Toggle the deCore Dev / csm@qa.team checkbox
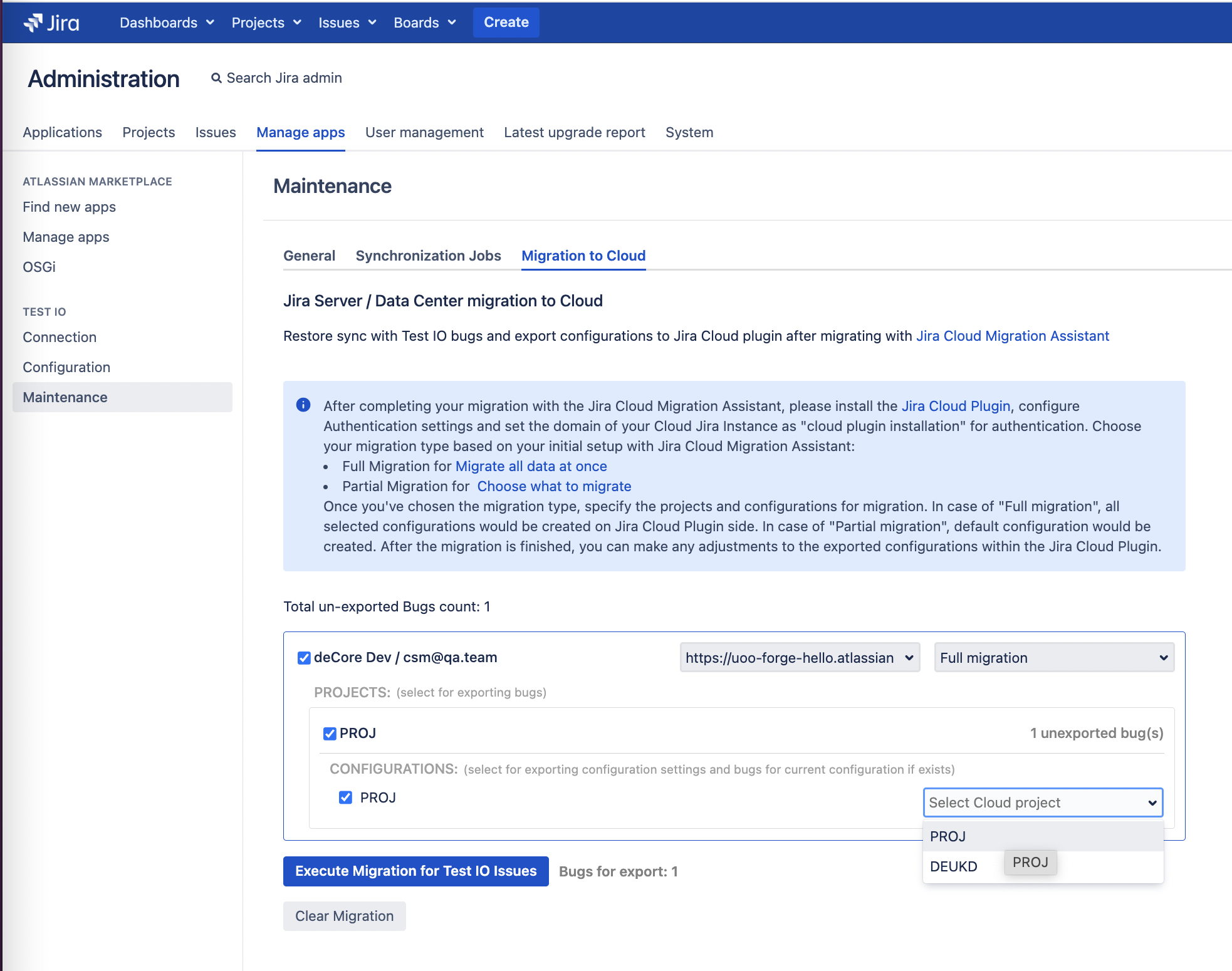Image resolution: width=1232 pixels, height=971 pixels. tap(304, 658)
